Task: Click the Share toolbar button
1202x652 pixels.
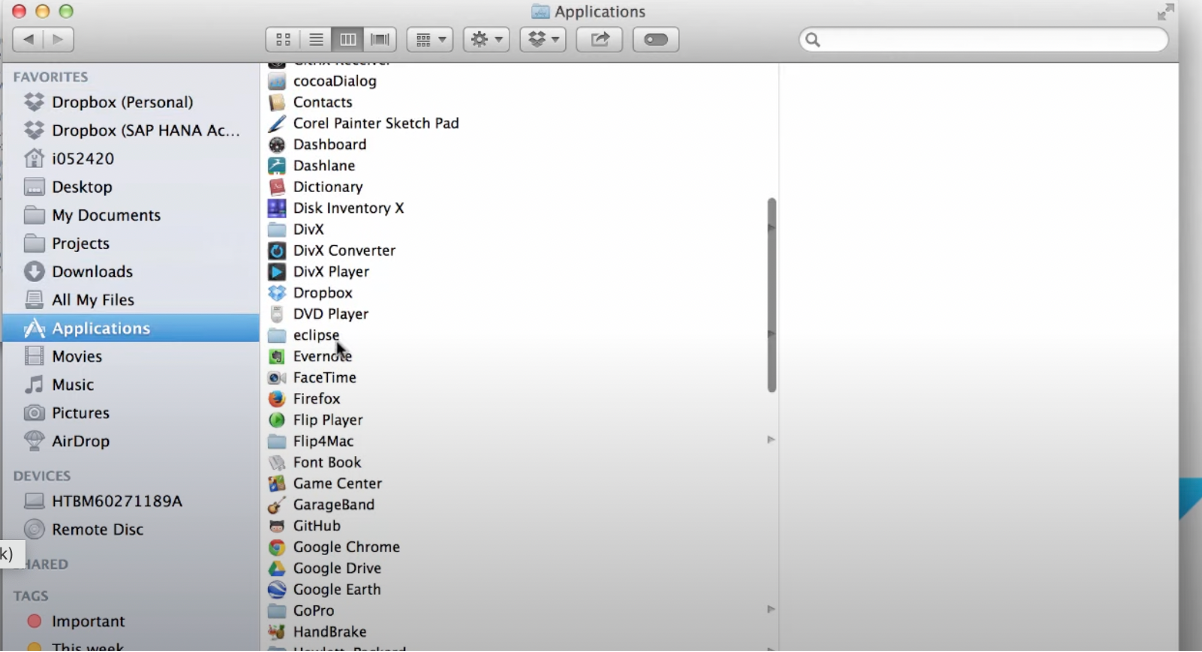Action: pyautogui.click(x=599, y=40)
